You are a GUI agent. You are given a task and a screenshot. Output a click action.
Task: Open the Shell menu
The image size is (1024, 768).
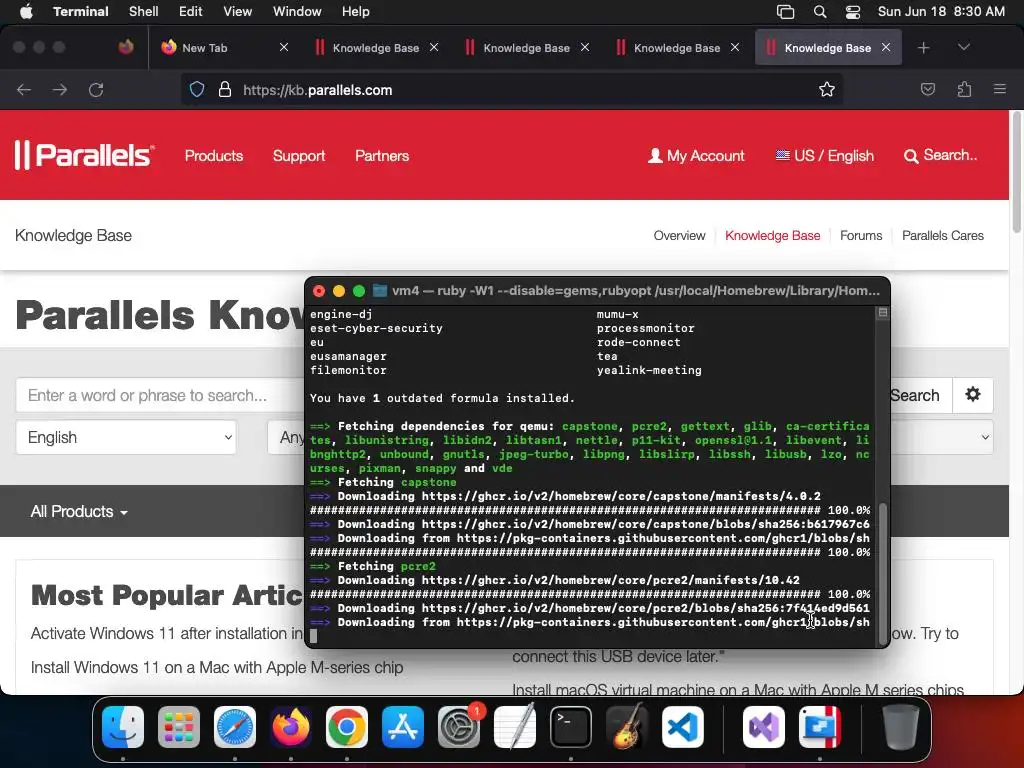[x=143, y=12]
